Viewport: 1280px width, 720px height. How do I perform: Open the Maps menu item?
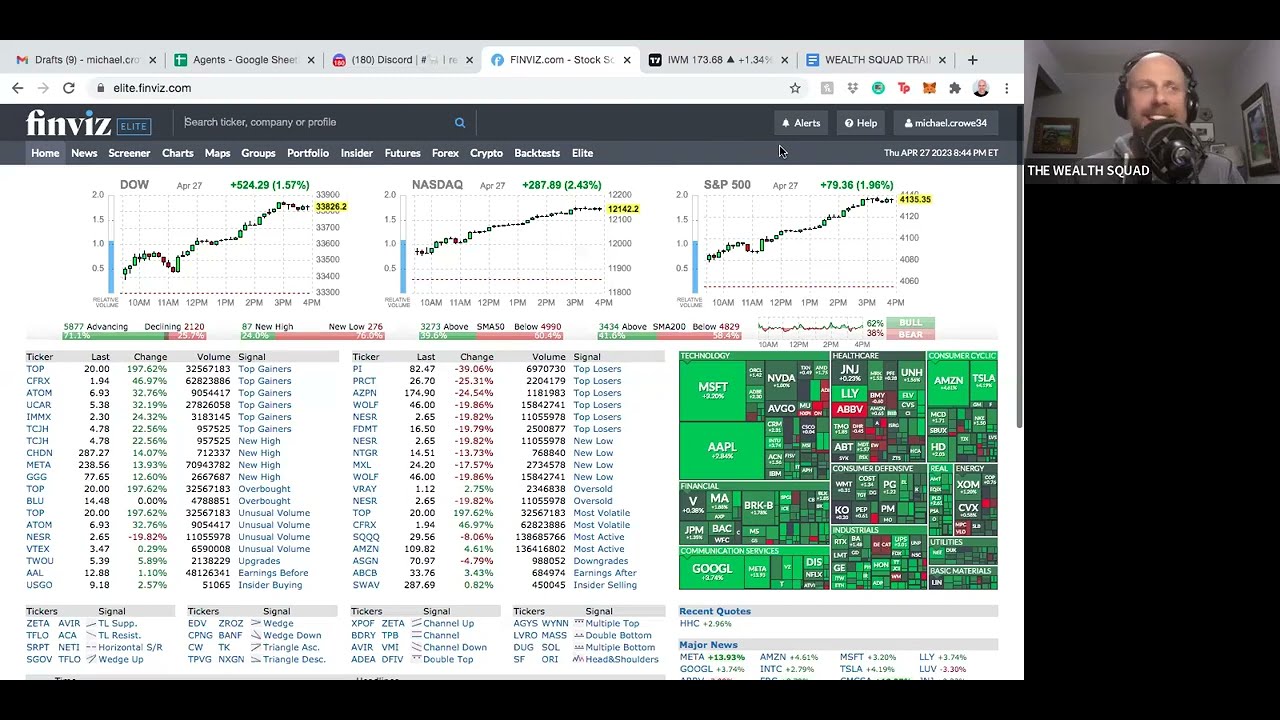[217, 153]
